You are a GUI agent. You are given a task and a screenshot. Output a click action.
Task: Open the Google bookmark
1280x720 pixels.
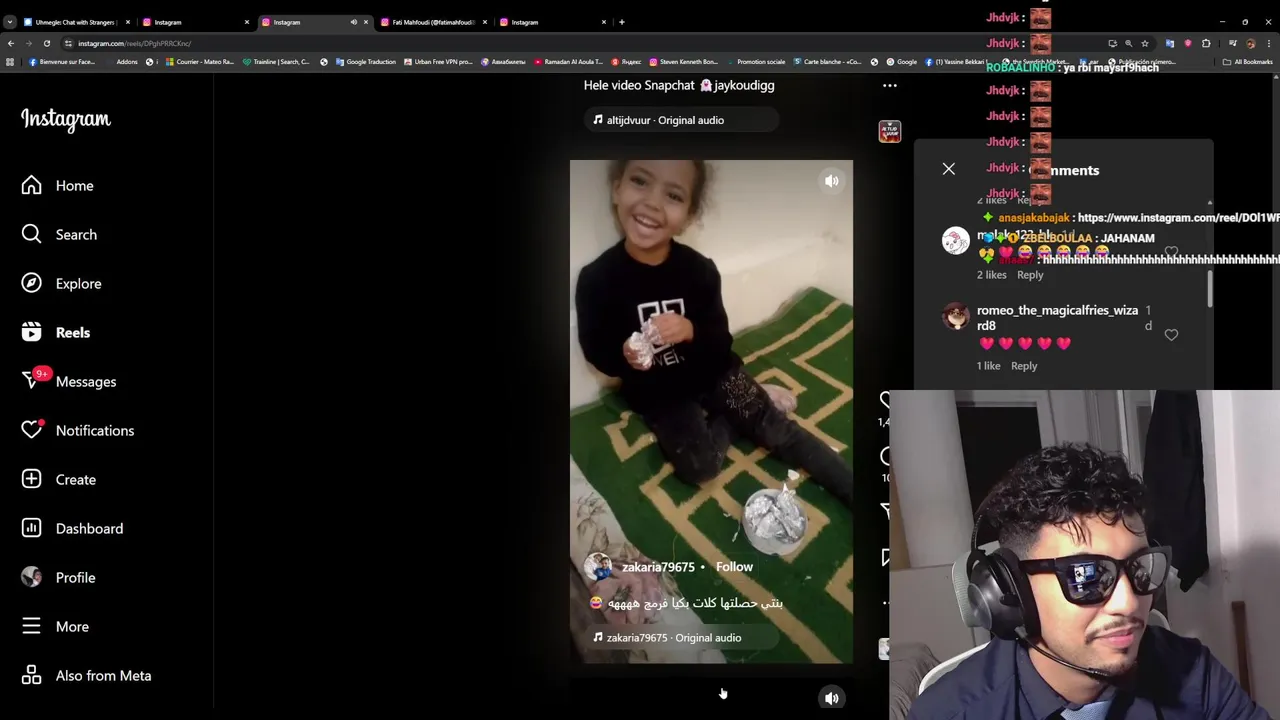(x=900, y=62)
